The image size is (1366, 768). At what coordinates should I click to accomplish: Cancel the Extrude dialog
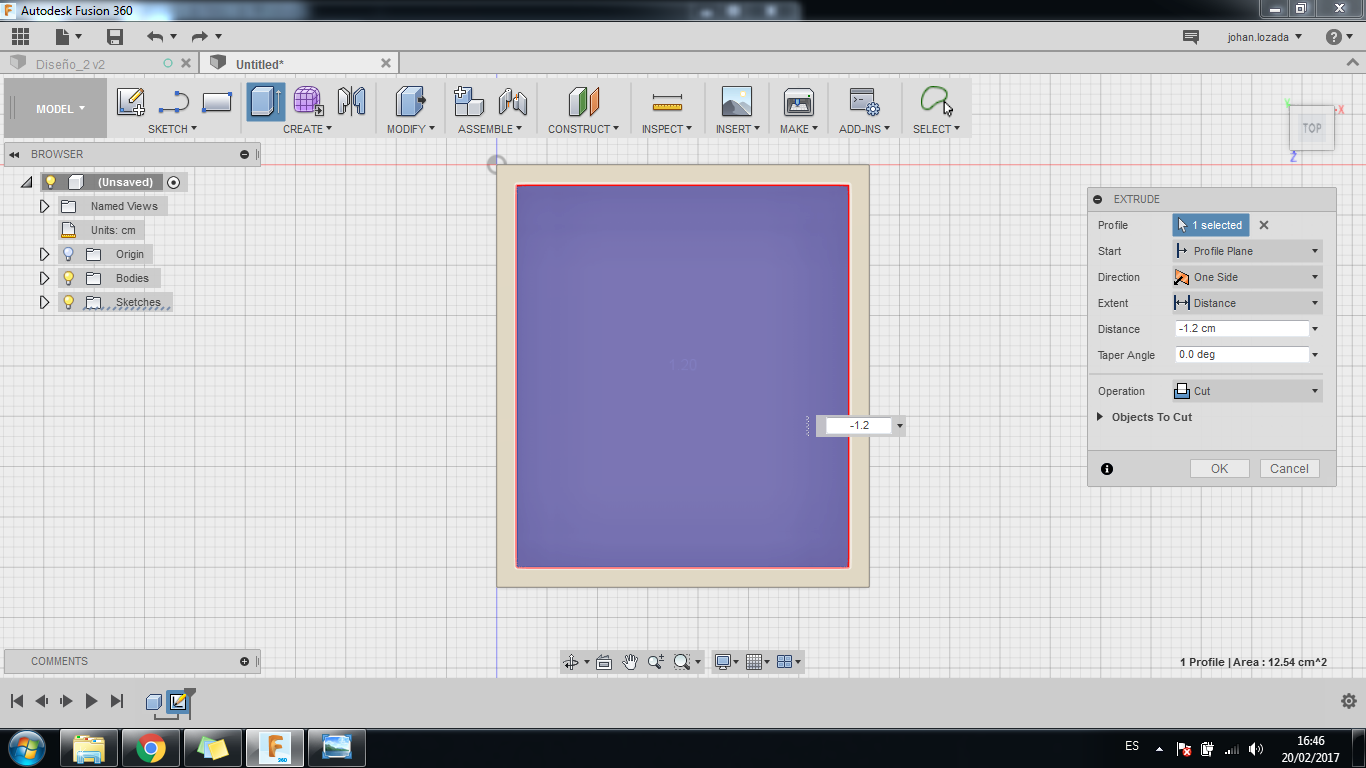point(1290,469)
